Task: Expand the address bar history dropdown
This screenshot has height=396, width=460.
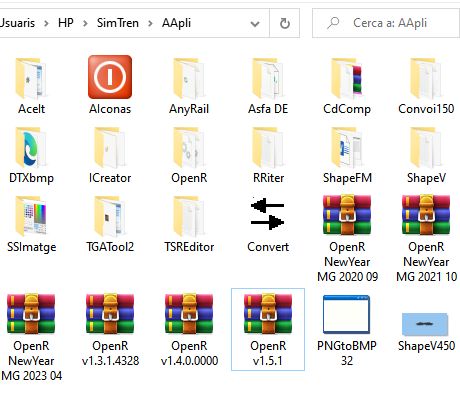Action: coord(255,24)
